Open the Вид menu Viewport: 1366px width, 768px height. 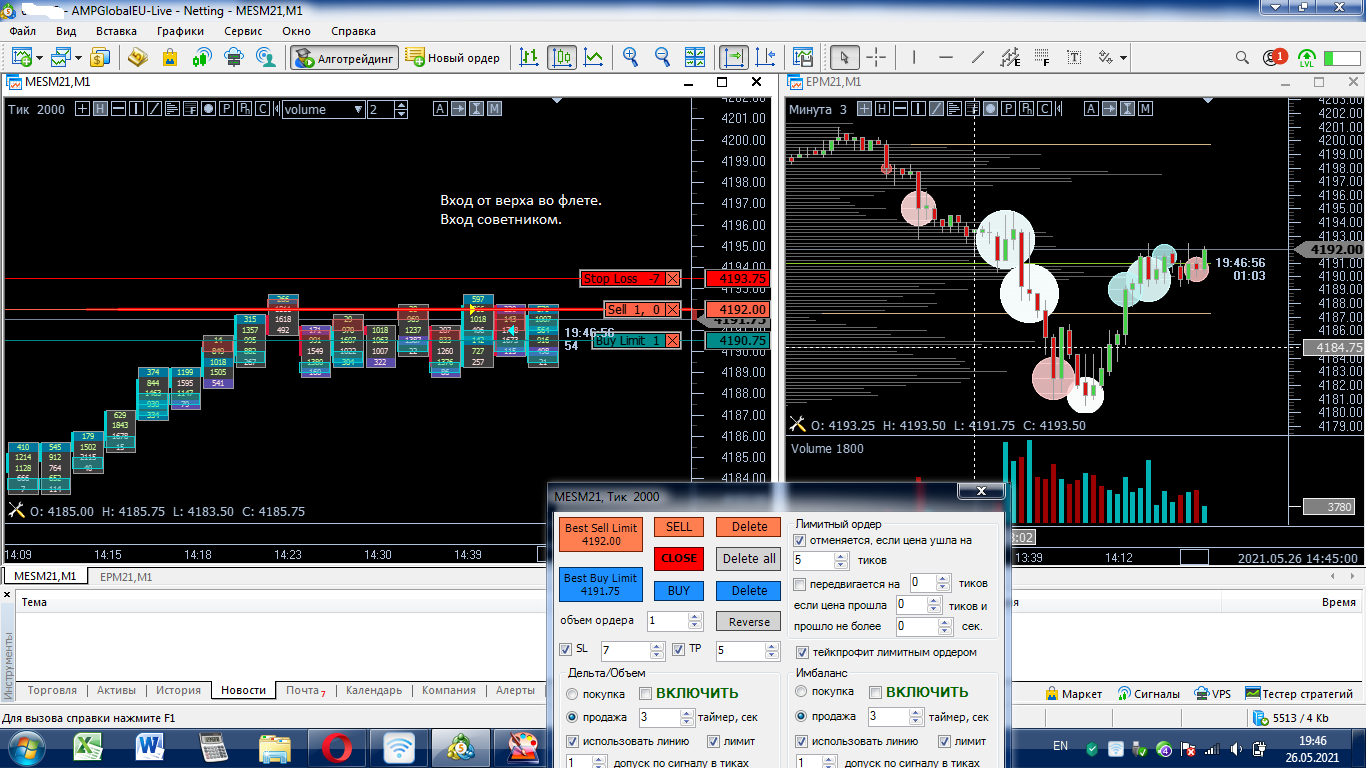[66, 31]
